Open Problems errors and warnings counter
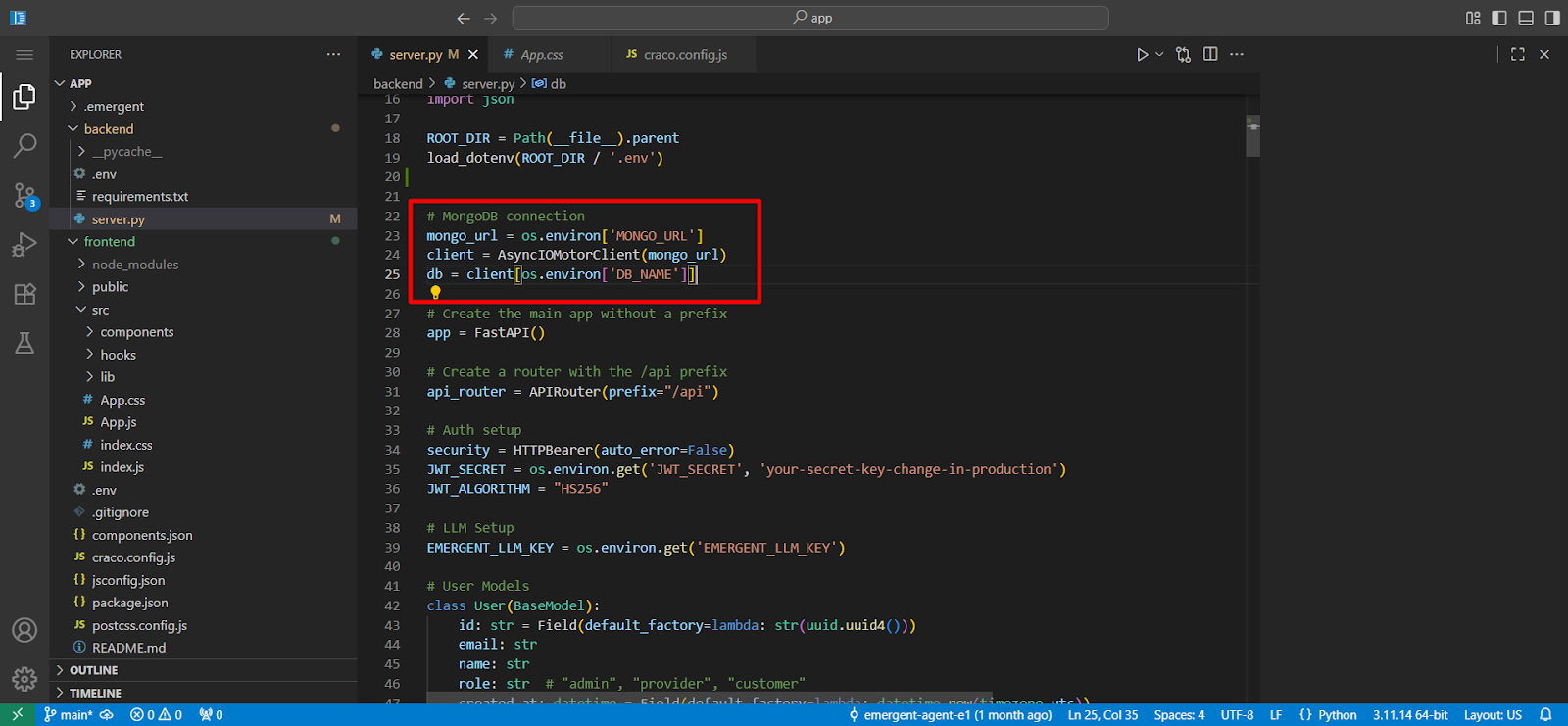Image resolution: width=1568 pixels, height=726 pixels. click(157, 715)
